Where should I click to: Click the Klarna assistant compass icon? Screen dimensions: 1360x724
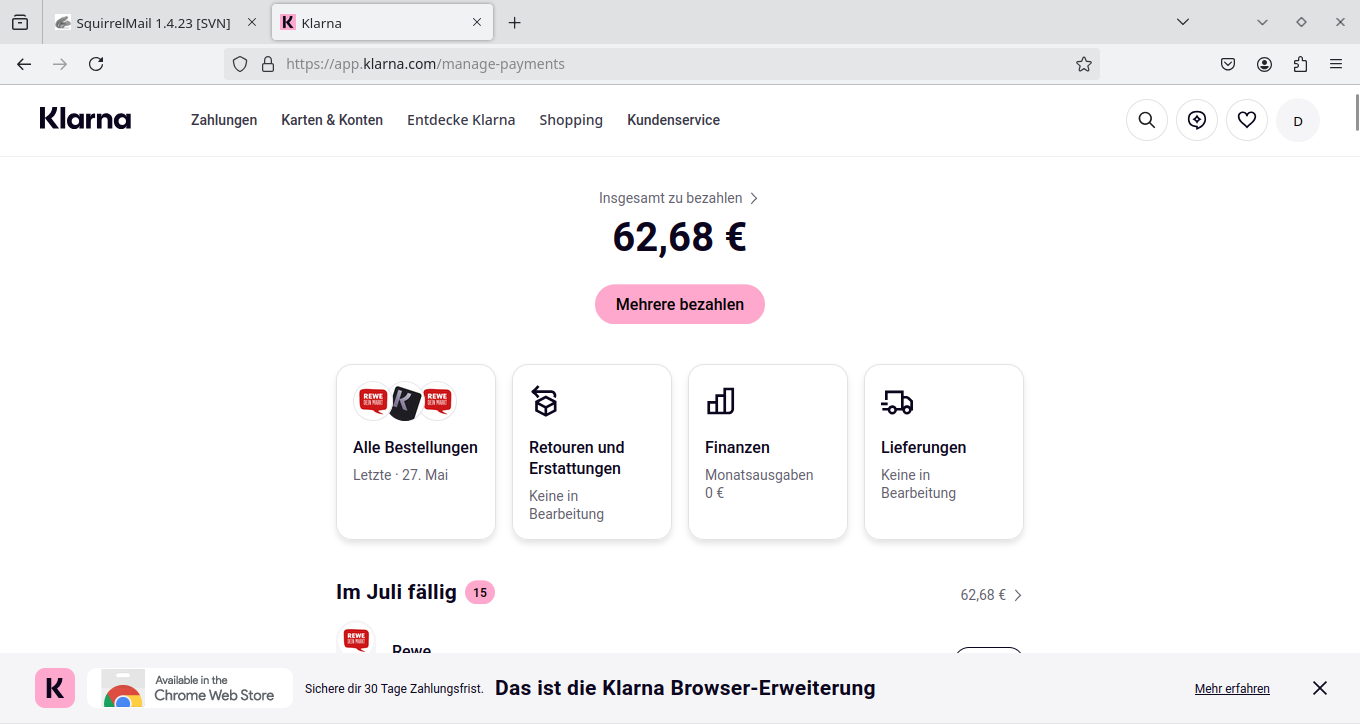[1197, 120]
